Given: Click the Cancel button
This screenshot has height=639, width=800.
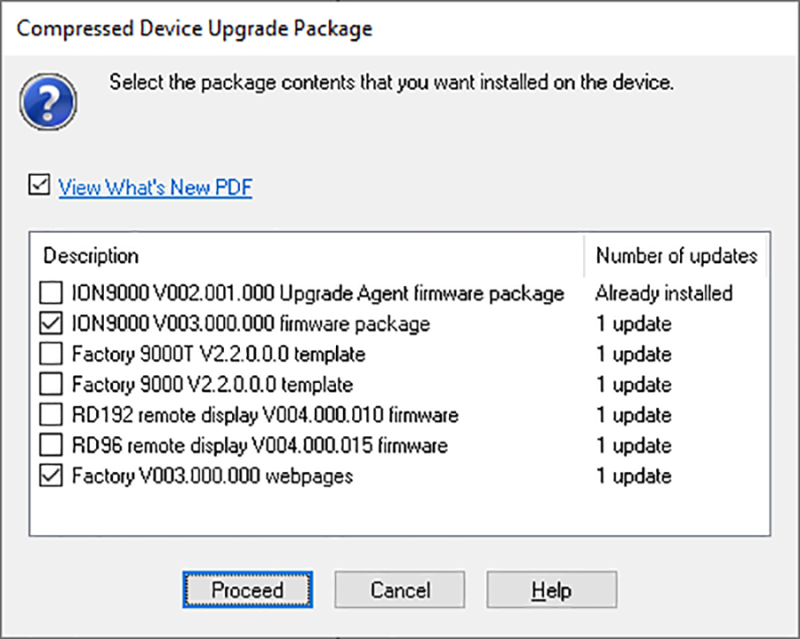Looking at the screenshot, I should 399,590.
